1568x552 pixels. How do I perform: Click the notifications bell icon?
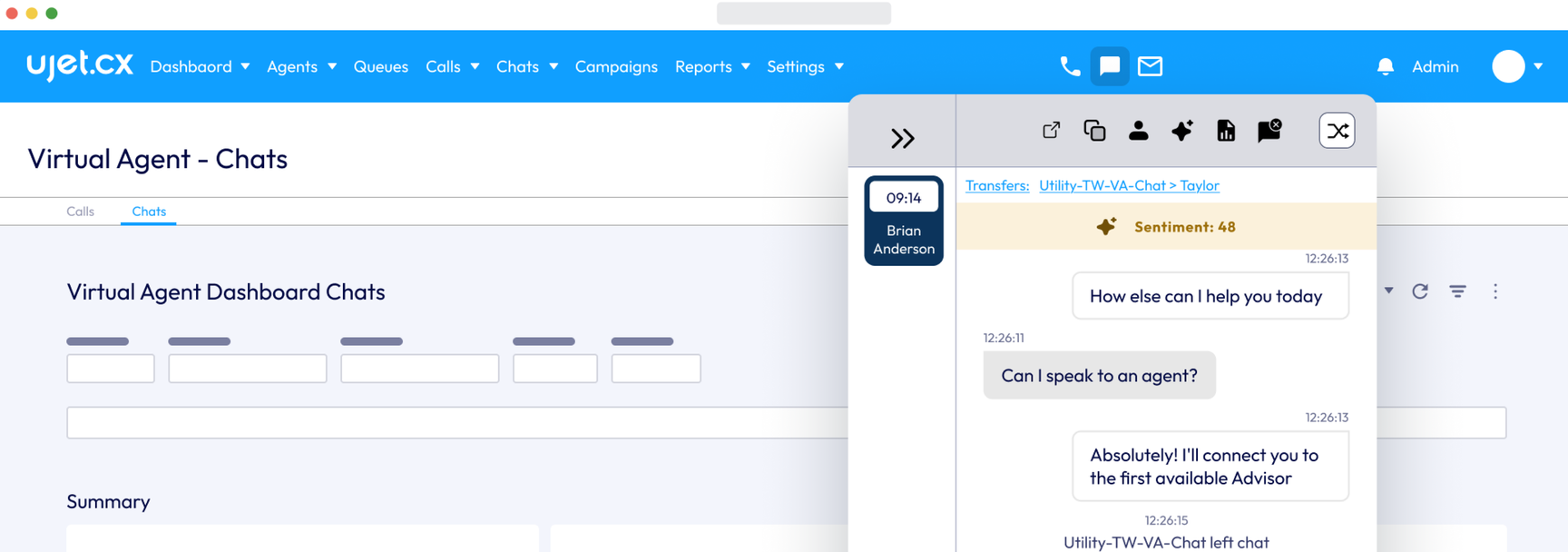click(1385, 66)
